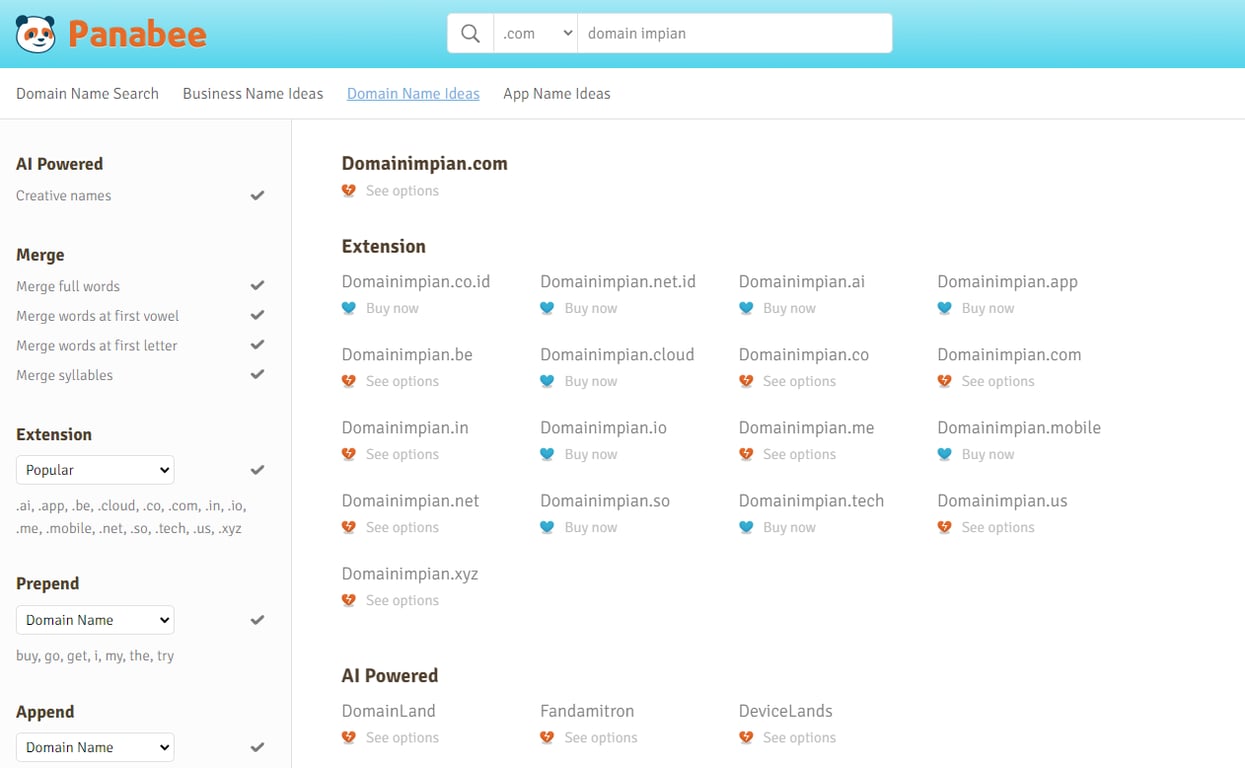The image size is (1245, 768).
Task: Toggle the Extension section checkmark
Action: [257, 470]
